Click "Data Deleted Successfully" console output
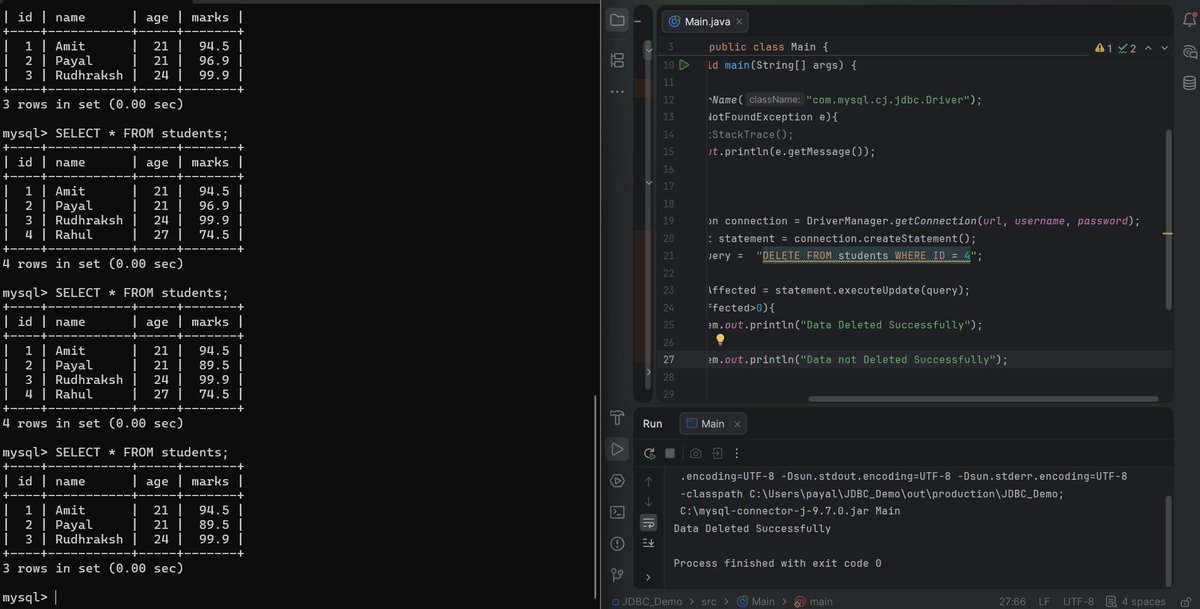The width and height of the screenshot is (1200, 609). pos(752,529)
